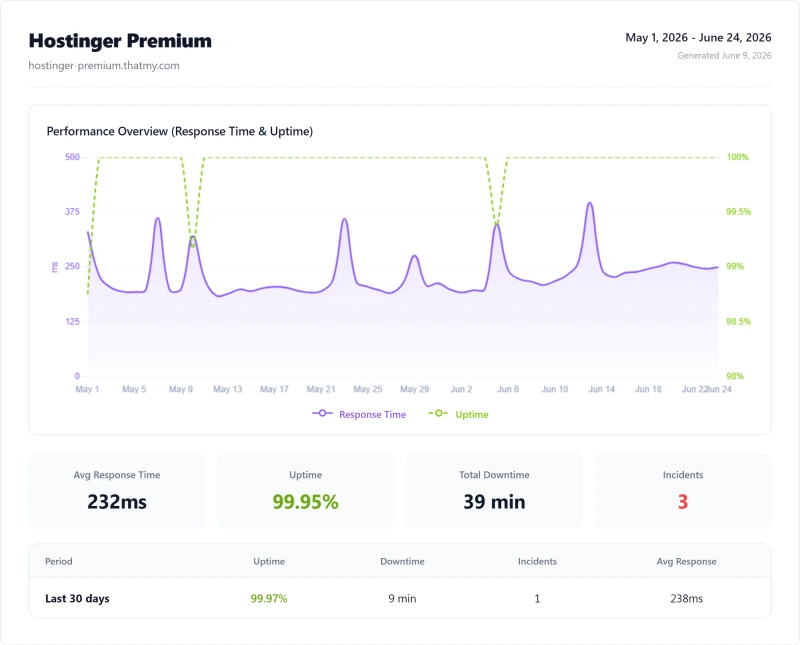Click the Generated June 9, 2026 text

pos(724,55)
